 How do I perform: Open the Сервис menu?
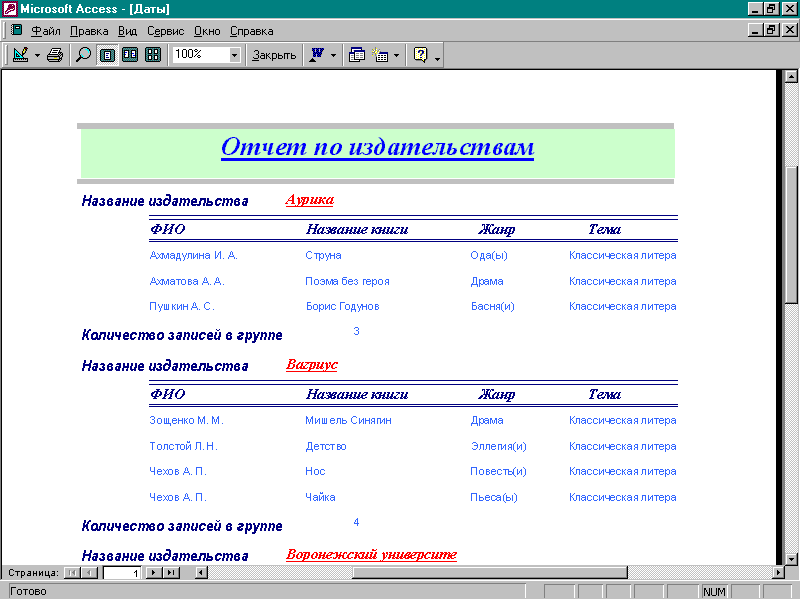click(165, 31)
